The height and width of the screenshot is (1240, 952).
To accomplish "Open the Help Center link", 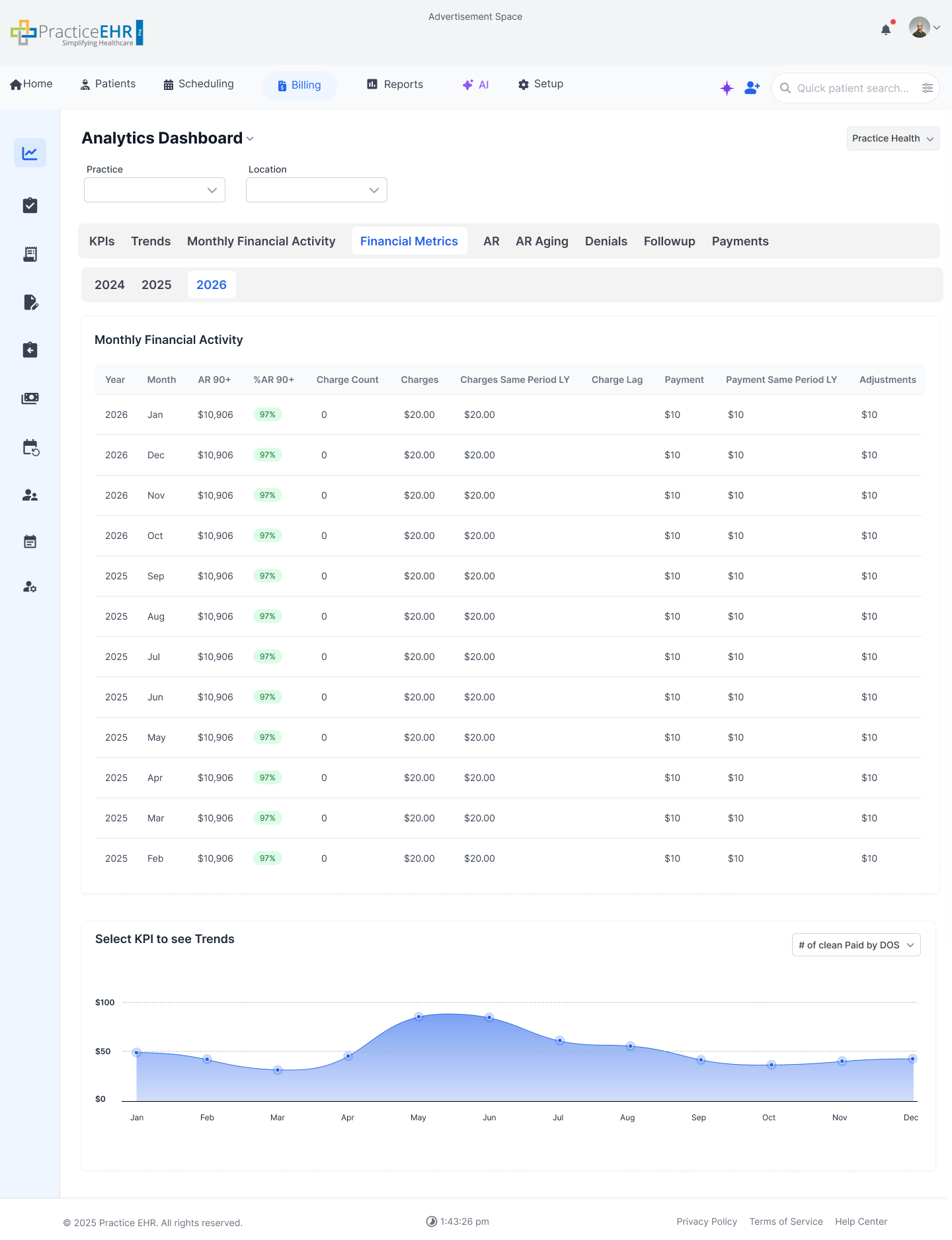I will (x=861, y=1221).
